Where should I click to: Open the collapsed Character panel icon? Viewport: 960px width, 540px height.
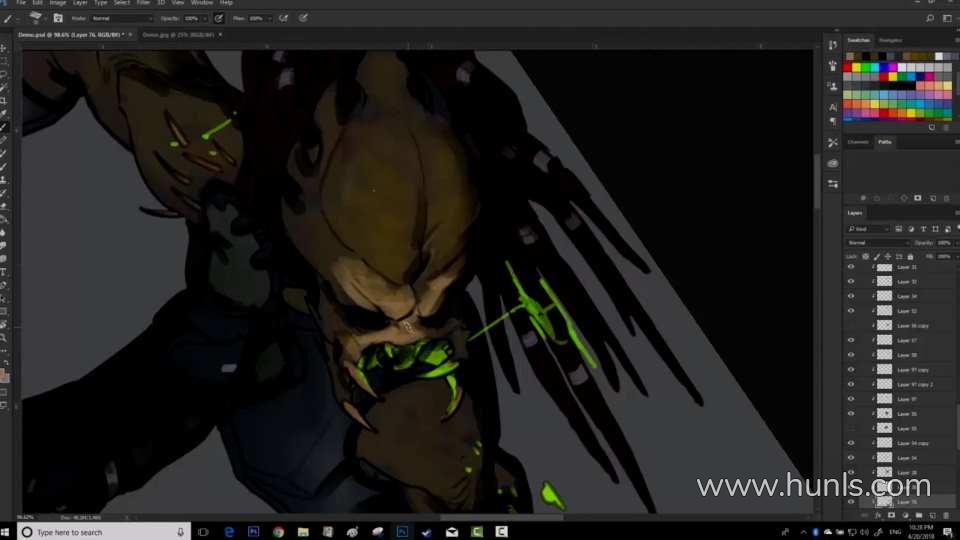[x=833, y=107]
